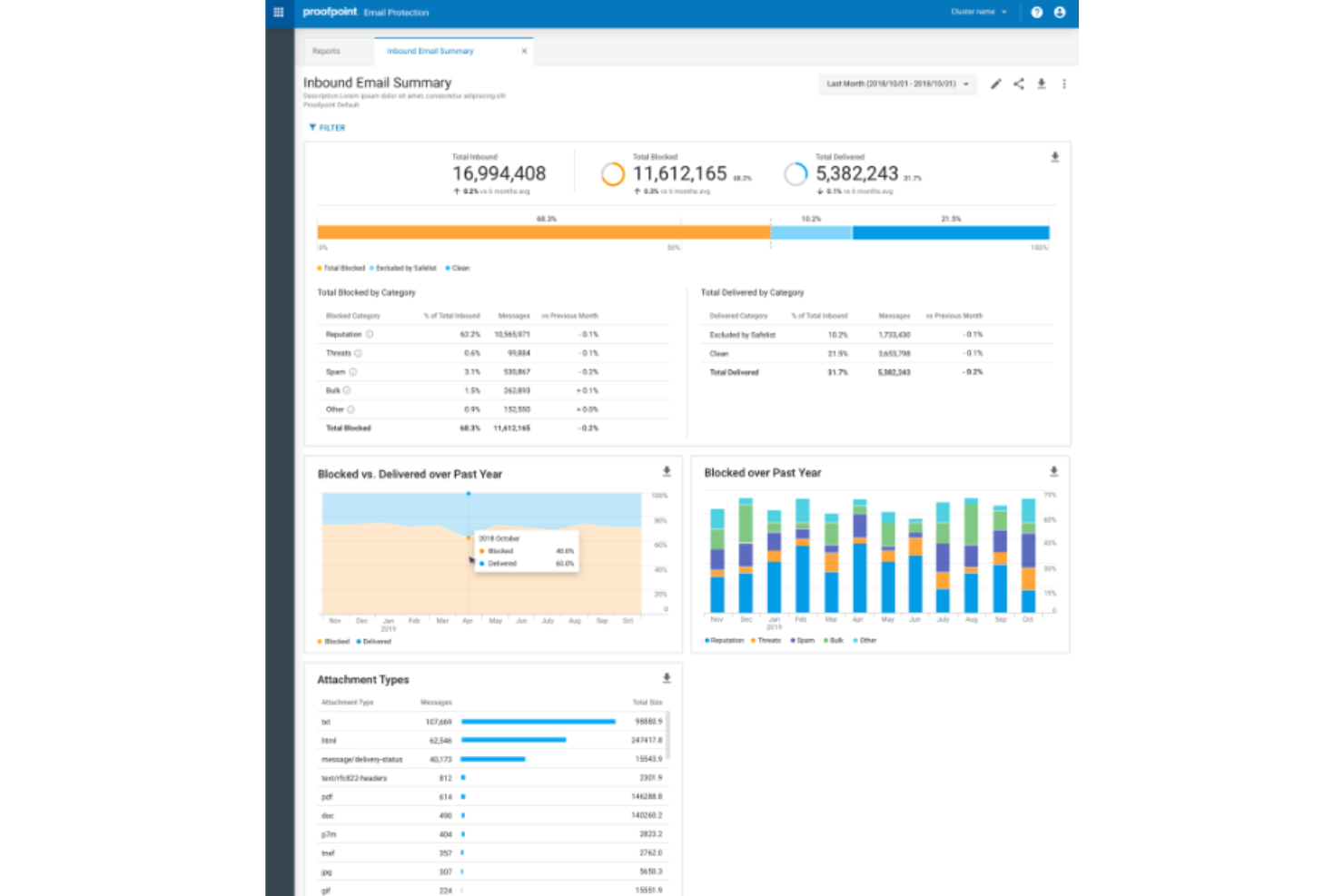The width and height of the screenshot is (1344, 896).
Task: Toggle Excluded by Safelist legend item
Action: [x=403, y=268]
